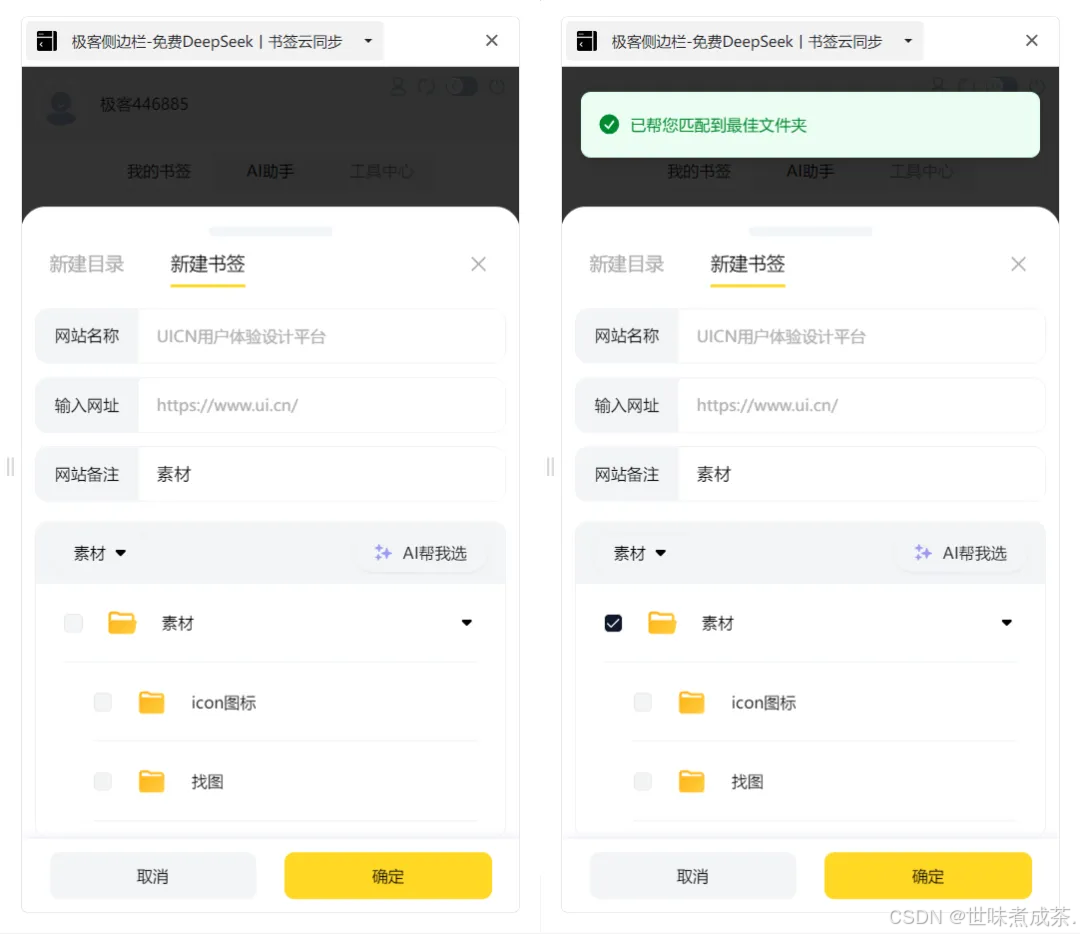Click the dimmed toggle switch in left panel header

click(x=462, y=87)
